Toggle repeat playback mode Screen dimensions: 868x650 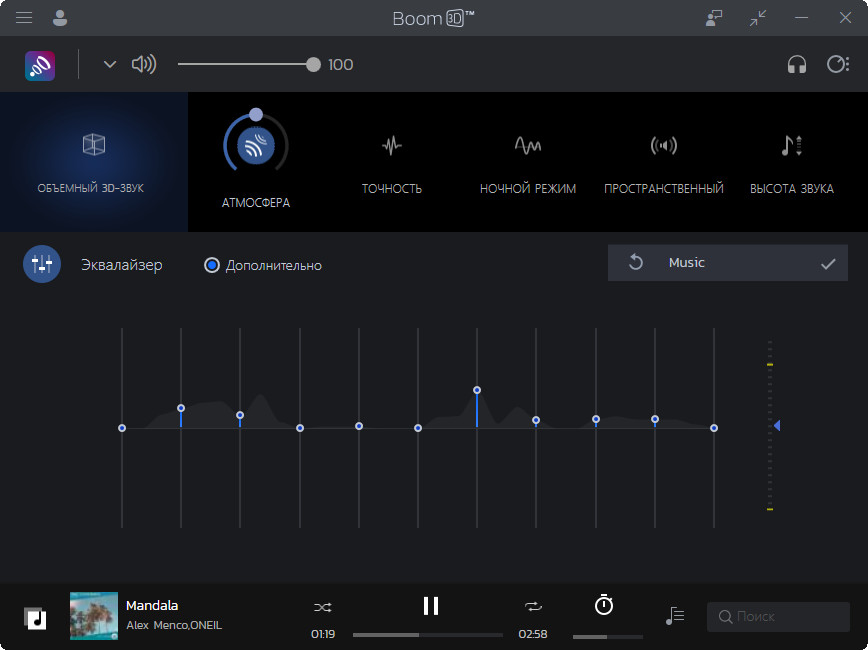click(x=533, y=607)
